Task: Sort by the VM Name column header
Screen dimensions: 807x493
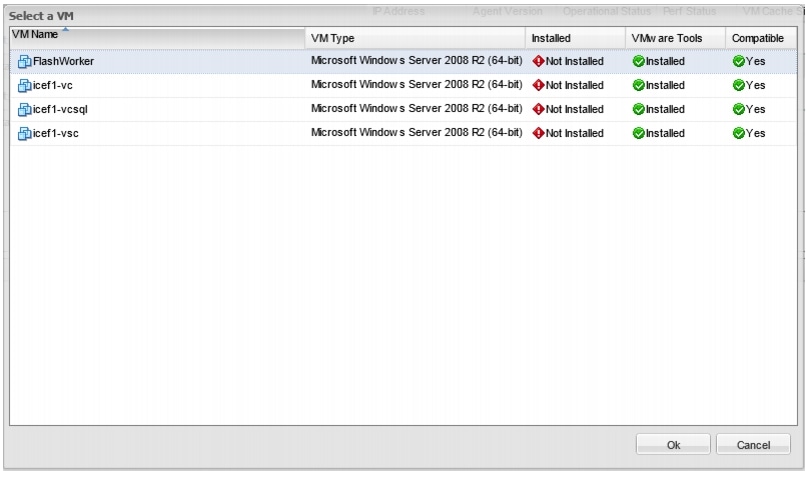Action: (157, 38)
